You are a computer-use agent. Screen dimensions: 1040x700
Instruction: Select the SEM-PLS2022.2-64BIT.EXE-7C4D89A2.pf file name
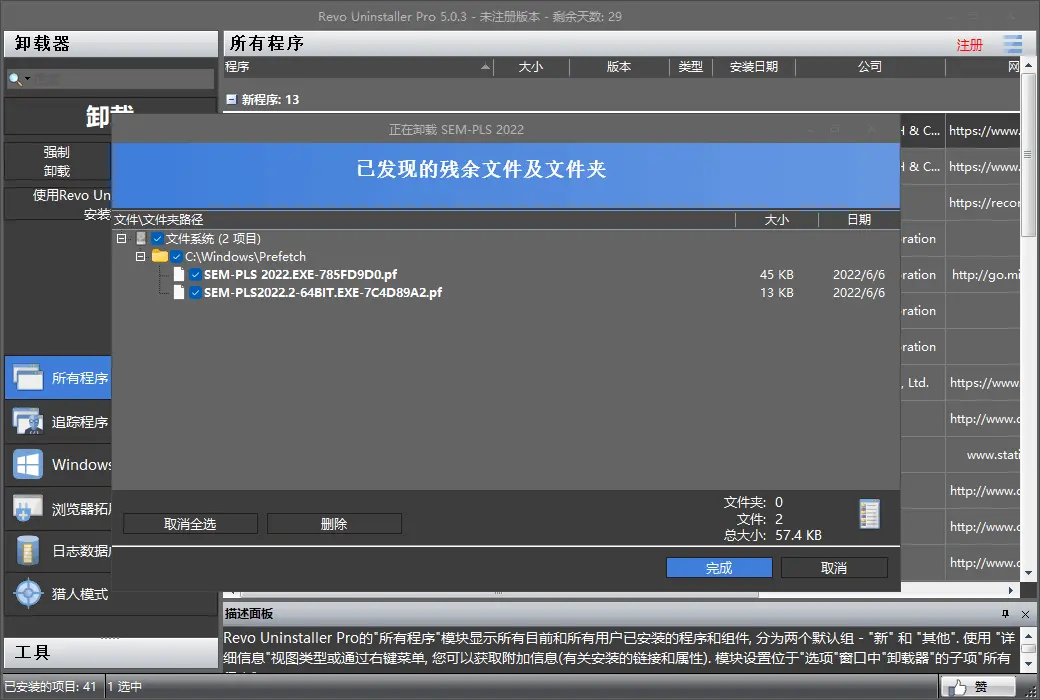[323, 292]
